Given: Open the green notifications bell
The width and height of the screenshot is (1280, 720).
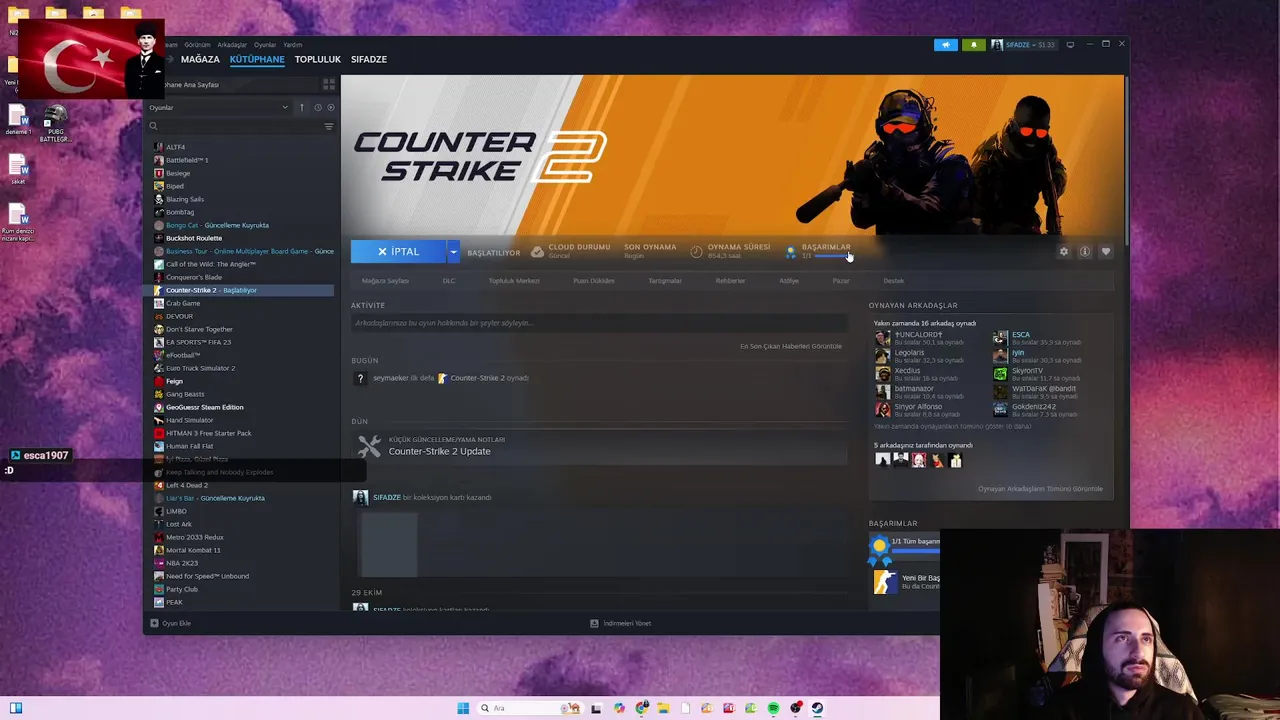Looking at the screenshot, I should tap(973, 45).
